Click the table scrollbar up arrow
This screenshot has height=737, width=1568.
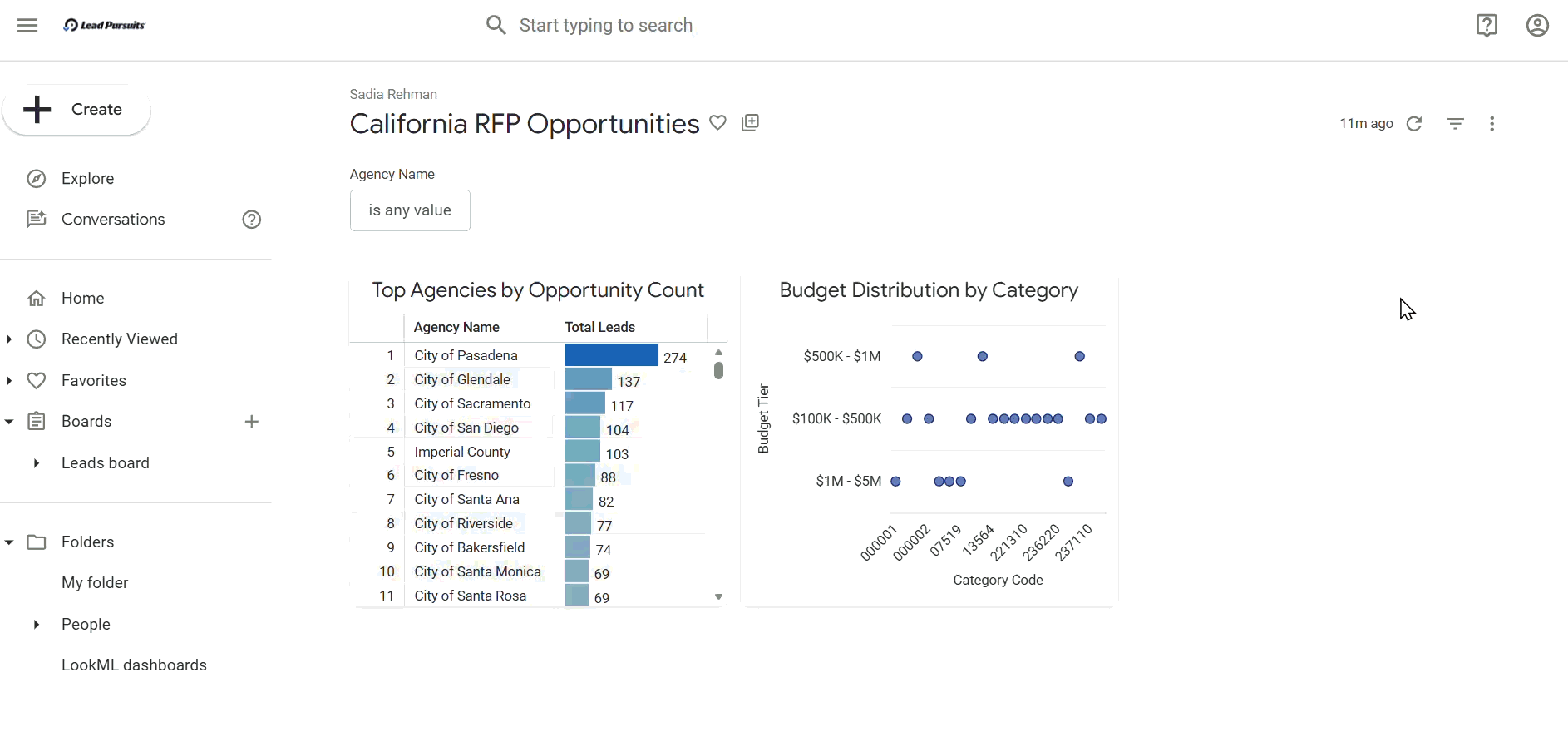[x=718, y=353]
